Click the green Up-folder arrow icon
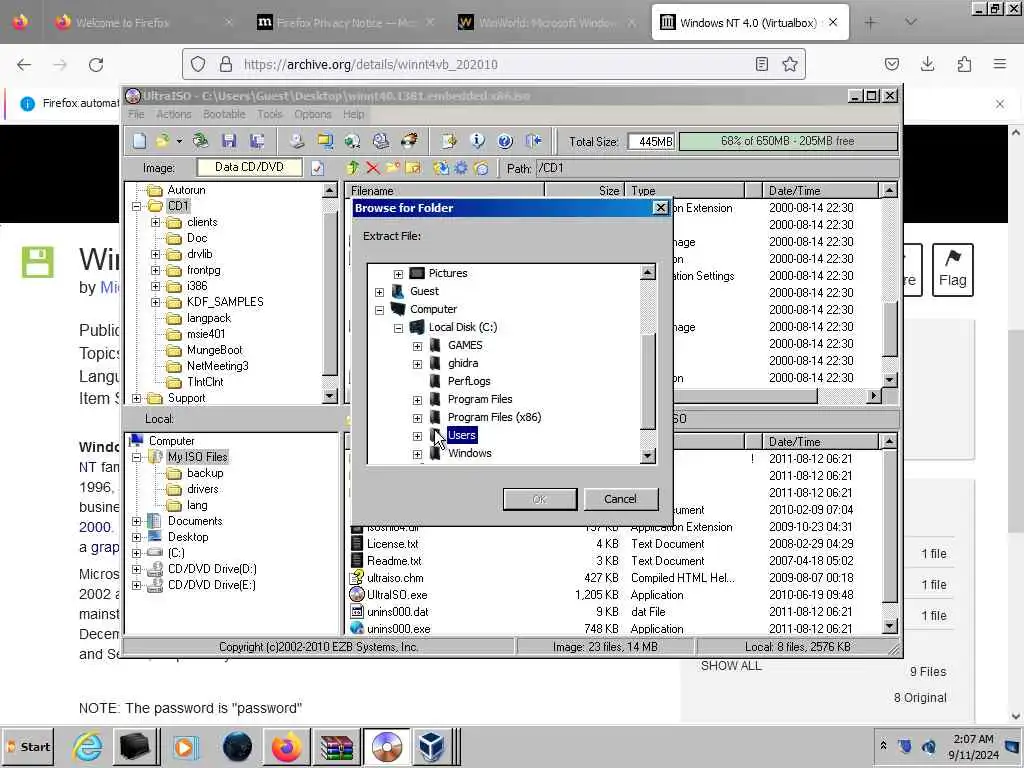 pyautogui.click(x=353, y=168)
